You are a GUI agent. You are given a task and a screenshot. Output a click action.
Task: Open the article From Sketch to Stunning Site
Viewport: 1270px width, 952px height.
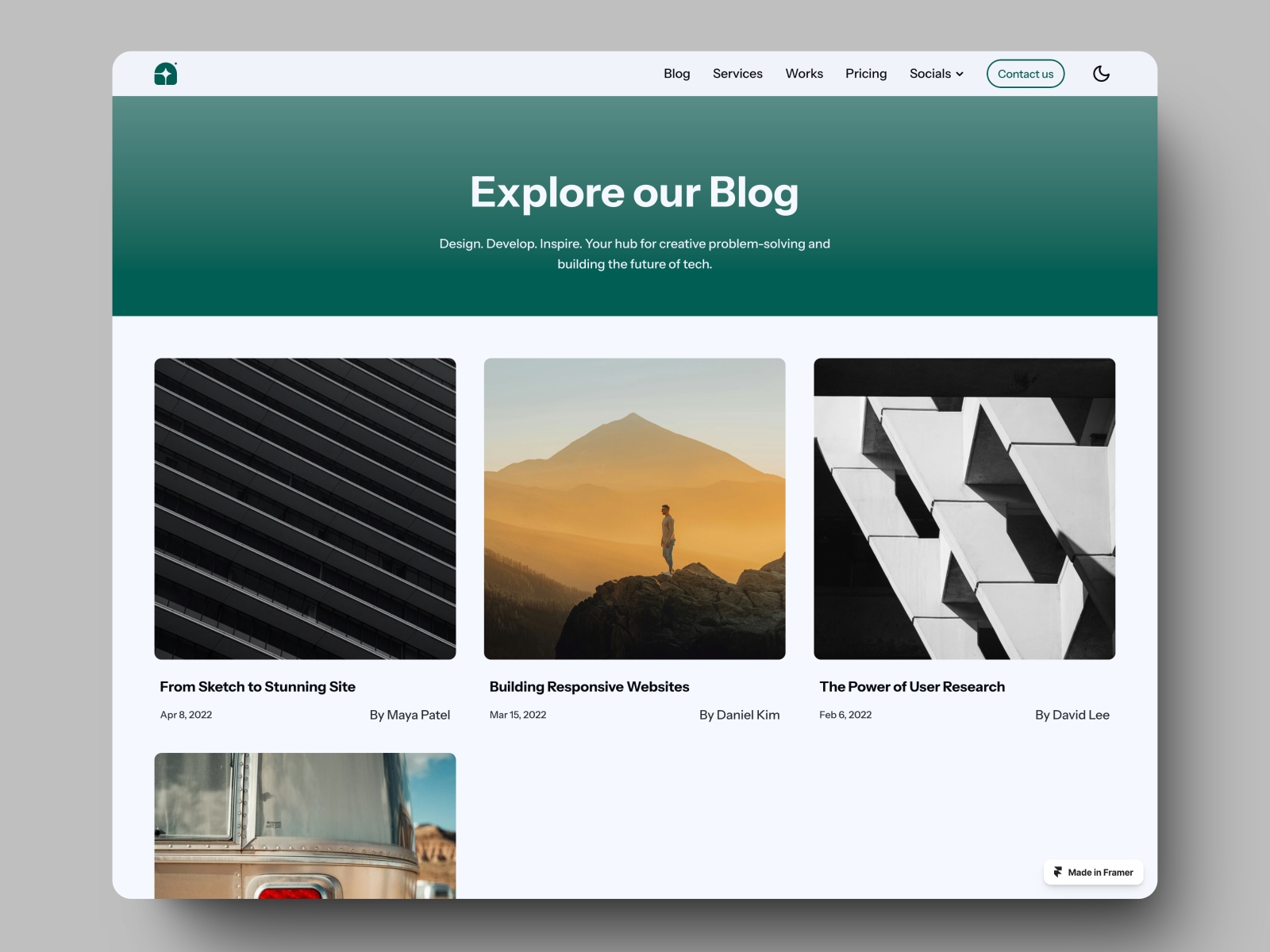point(257,687)
